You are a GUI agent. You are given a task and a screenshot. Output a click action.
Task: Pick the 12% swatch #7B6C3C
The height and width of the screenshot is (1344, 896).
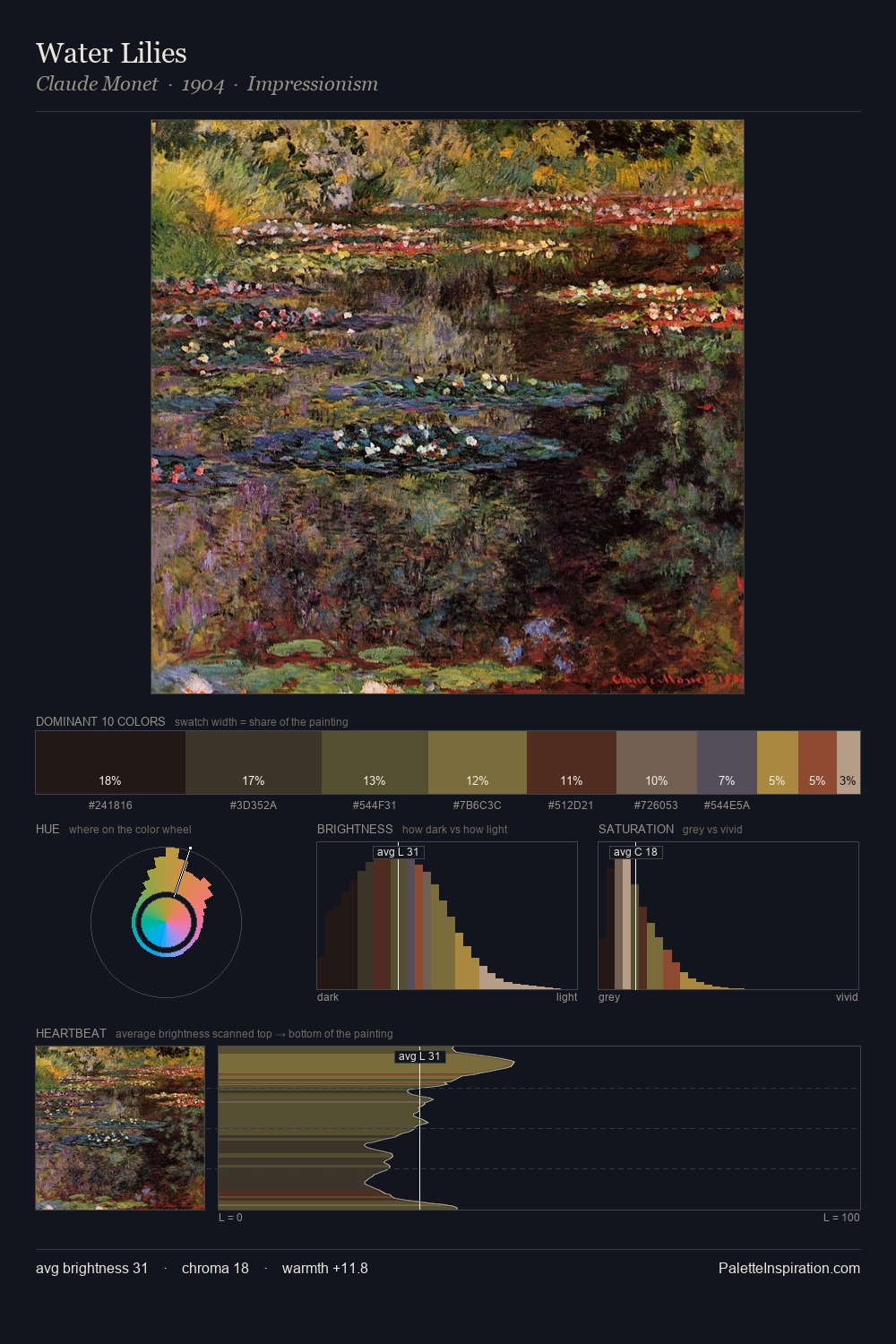point(478,762)
